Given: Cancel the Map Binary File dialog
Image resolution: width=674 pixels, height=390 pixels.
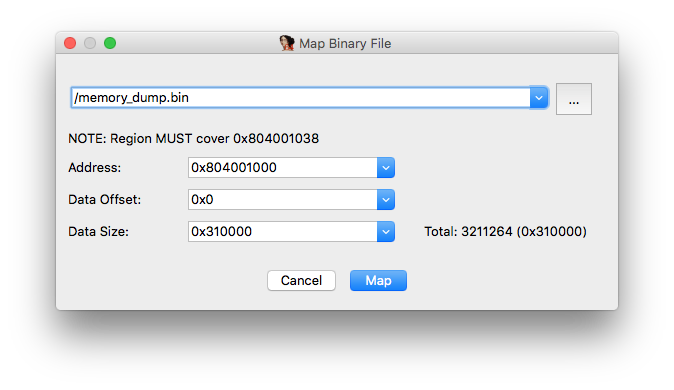Looking at the screenshot, I should click(x=301, y=280).
